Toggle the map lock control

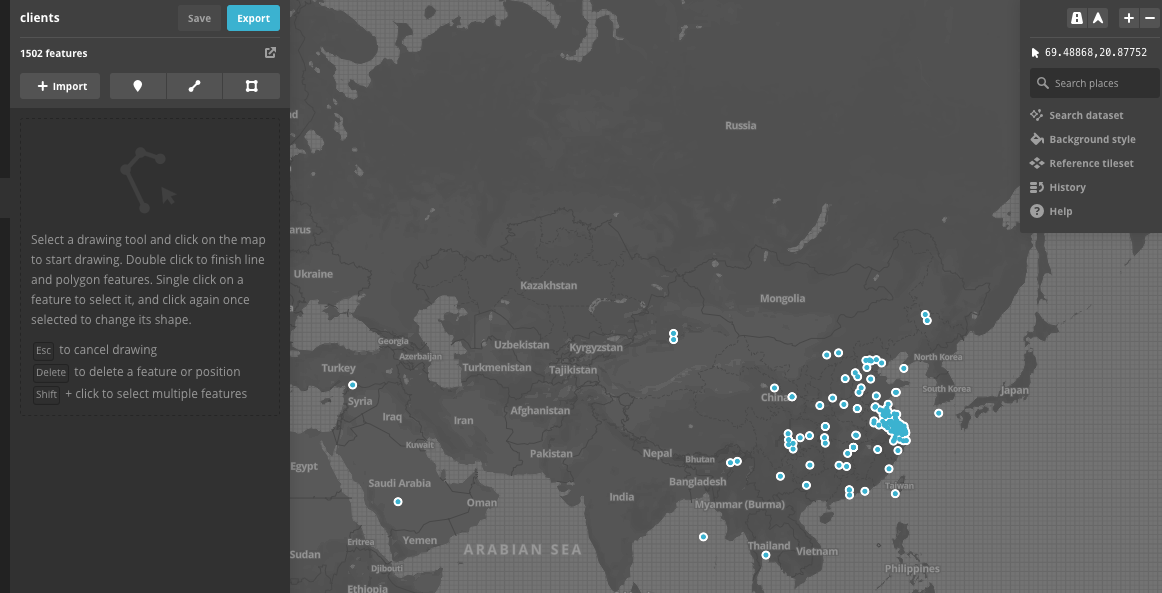click(1077, 17)
